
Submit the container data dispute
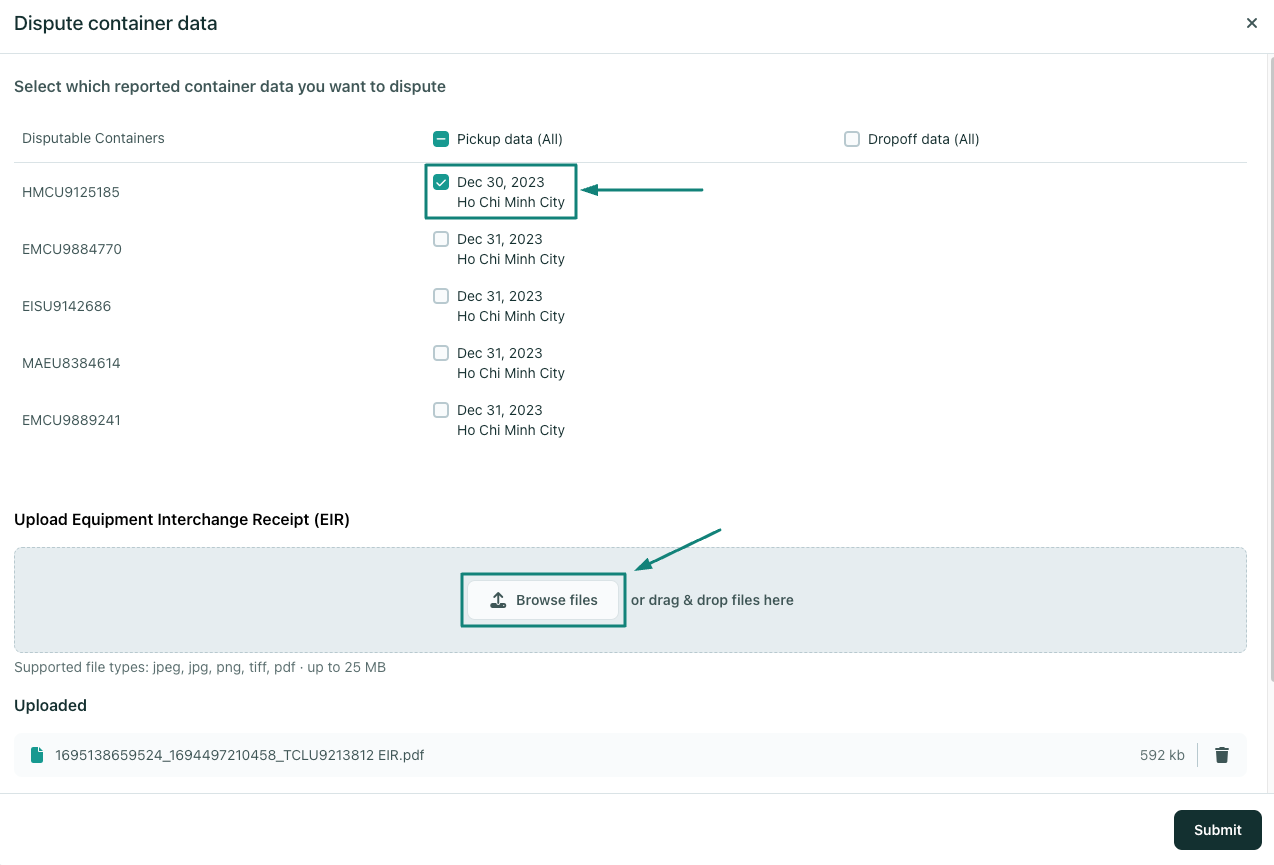coord(1217,830)
